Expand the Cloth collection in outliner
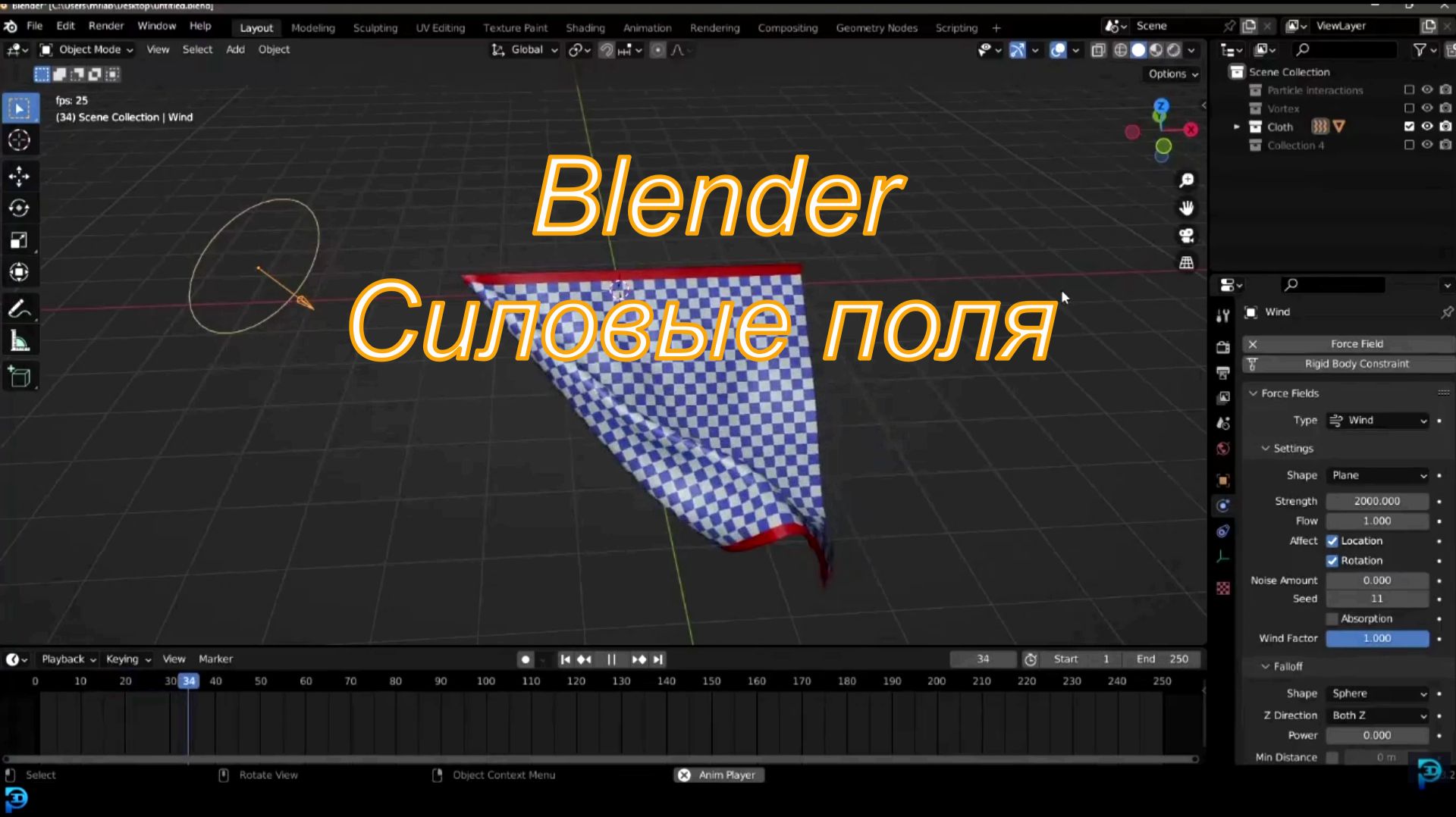Image resolution: width=1456 pixels, height=817 pixels. tap(1237, 127)
